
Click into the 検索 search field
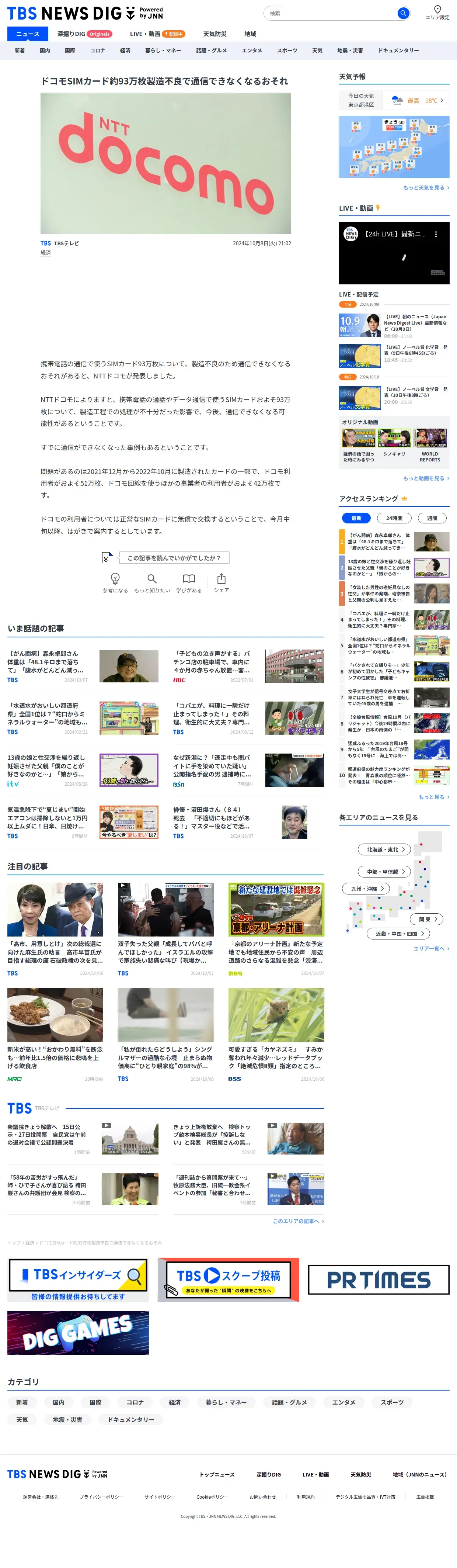331,13
